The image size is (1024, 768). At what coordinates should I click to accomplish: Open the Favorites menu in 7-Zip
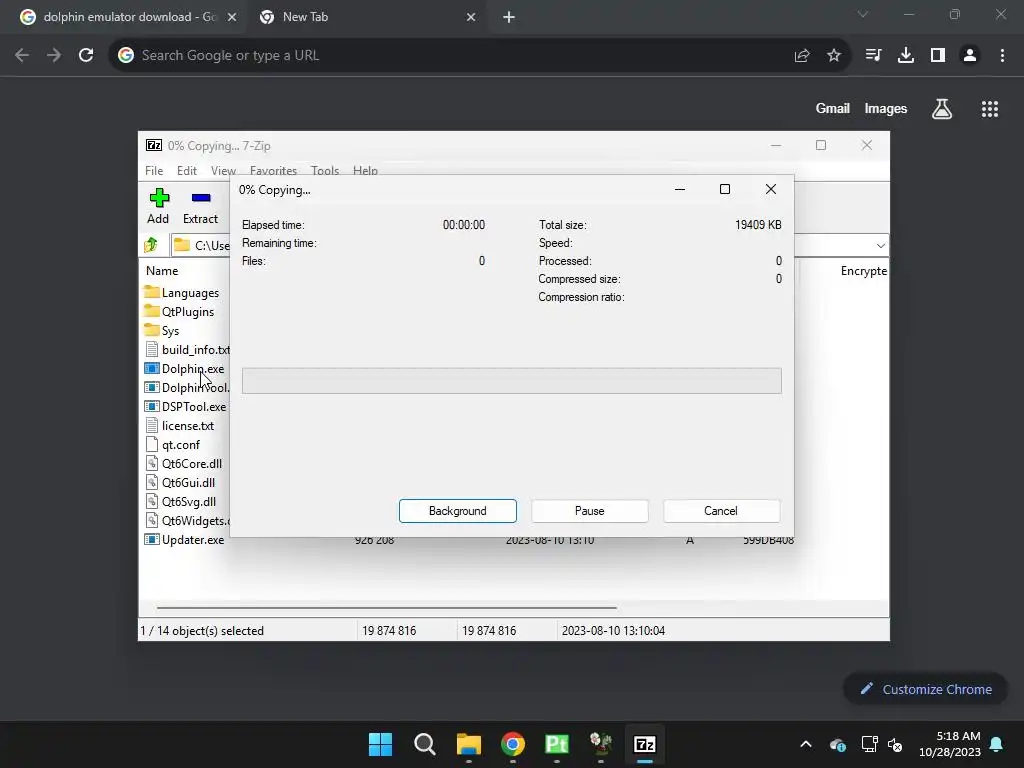(x=273, y=170)
